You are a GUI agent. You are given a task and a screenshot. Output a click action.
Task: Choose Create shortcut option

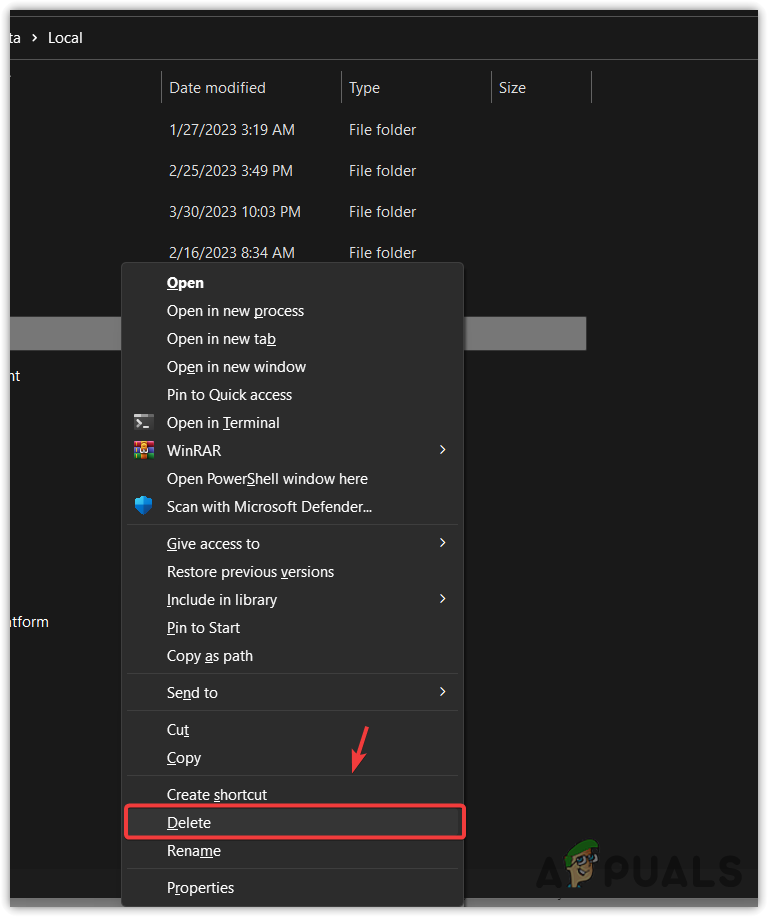(x=217, y=794)
